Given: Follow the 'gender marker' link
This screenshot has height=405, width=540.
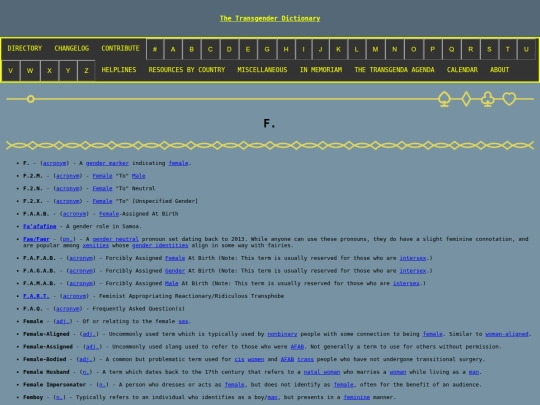Looking at the screenshot, I should [x=107, y=163].
